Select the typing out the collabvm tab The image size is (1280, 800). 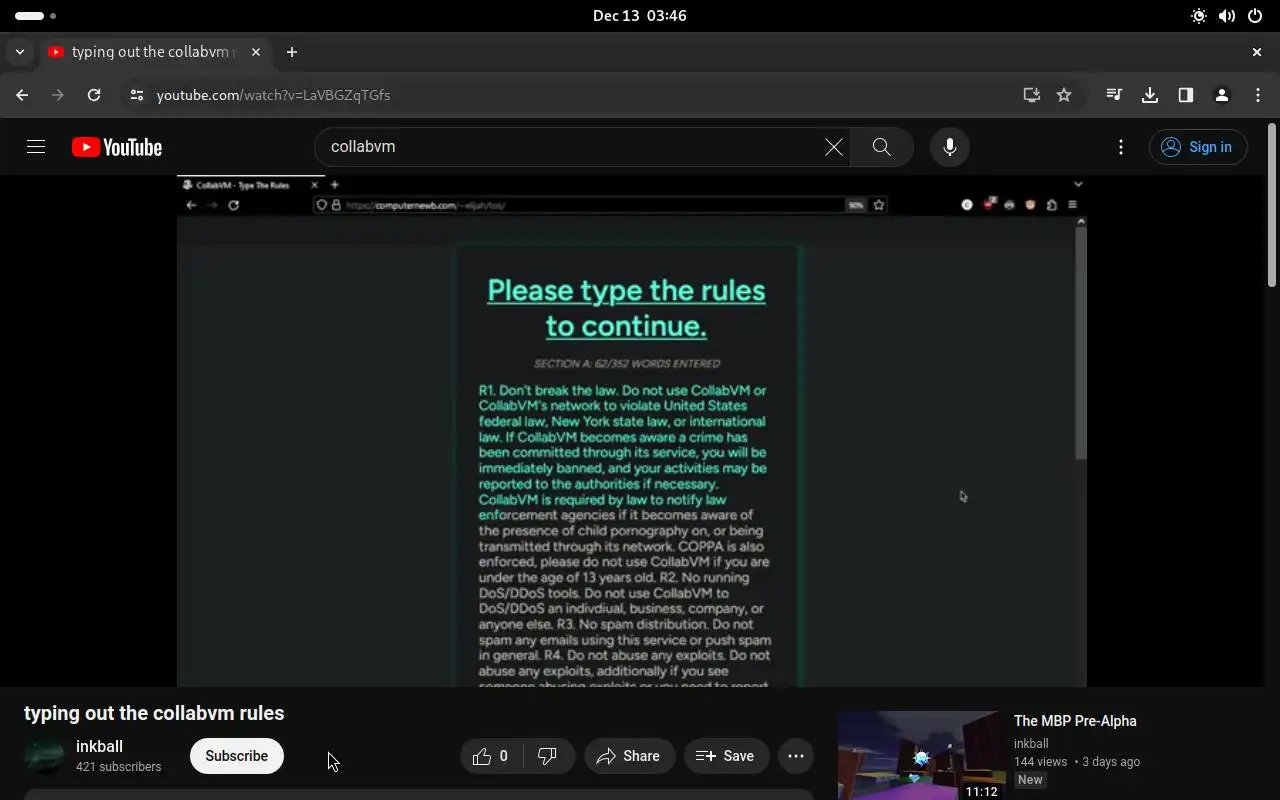click(x=155, y=52)
